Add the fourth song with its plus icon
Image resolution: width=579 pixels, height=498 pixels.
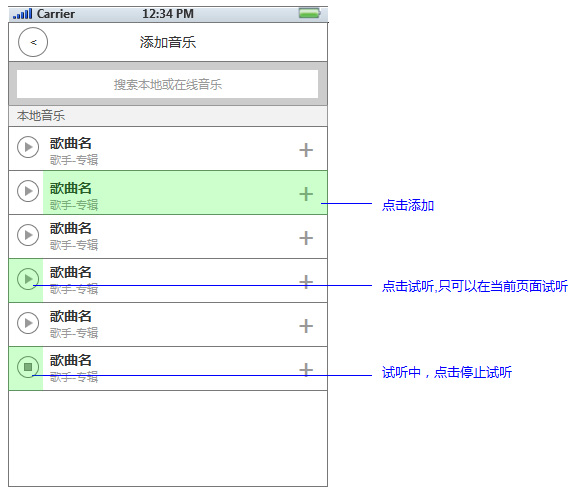coord(306,282)
